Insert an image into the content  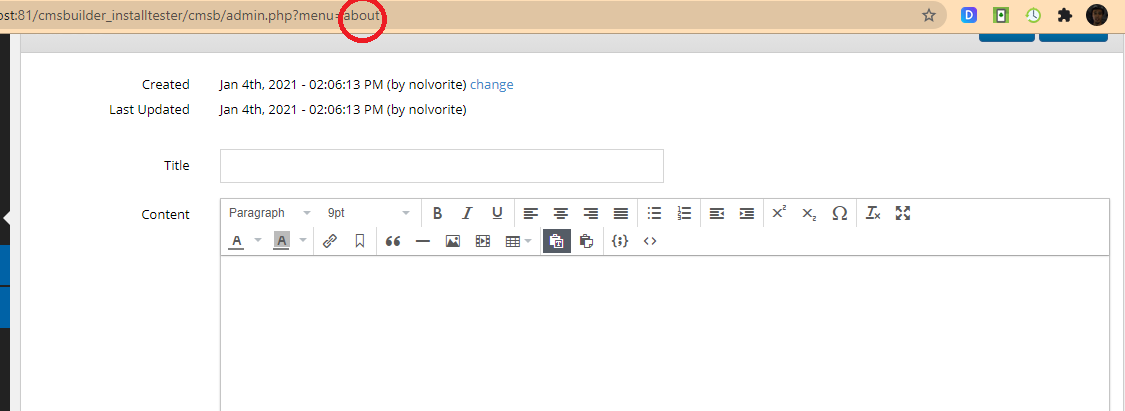452,241
